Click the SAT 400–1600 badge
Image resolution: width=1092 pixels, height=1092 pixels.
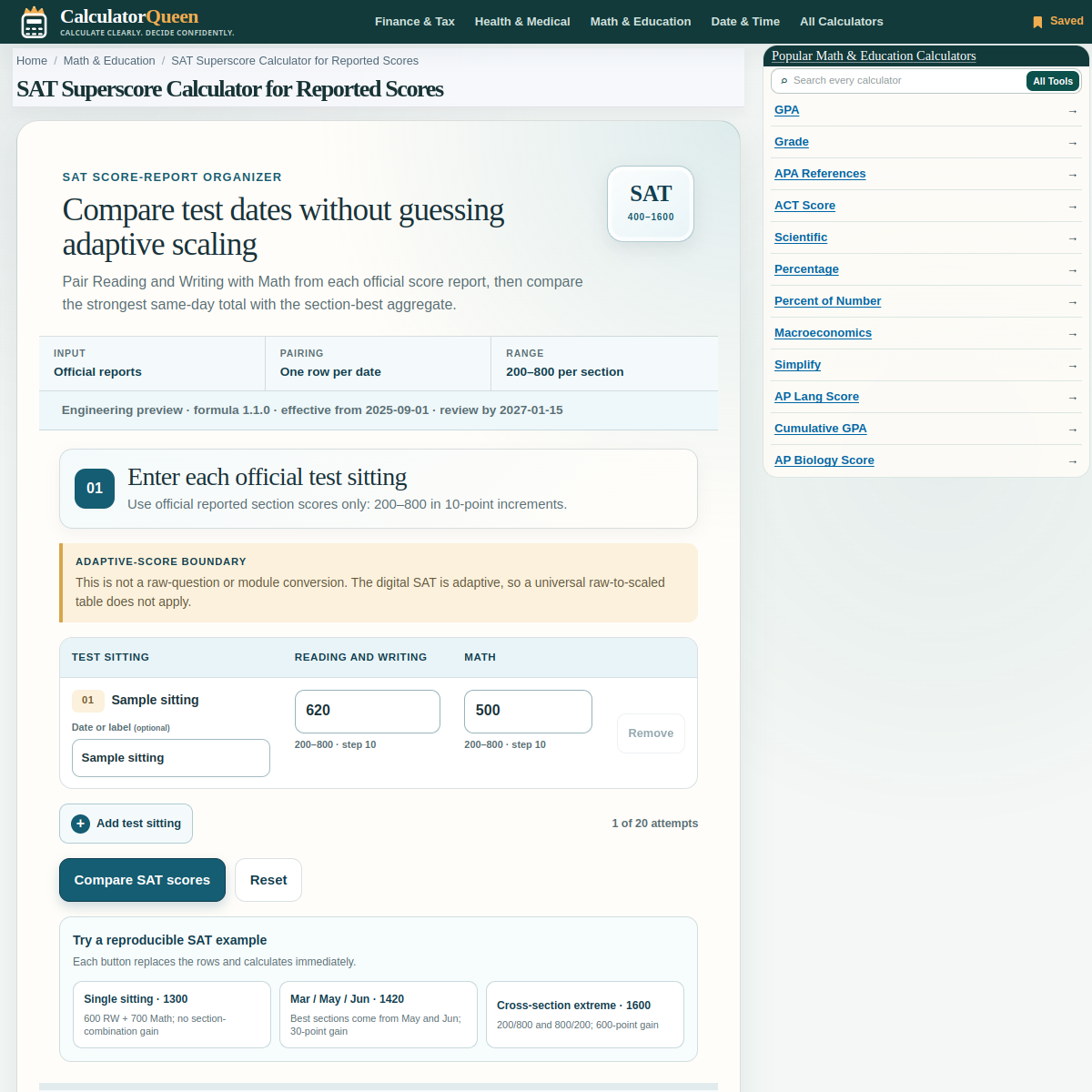[651, 204]
